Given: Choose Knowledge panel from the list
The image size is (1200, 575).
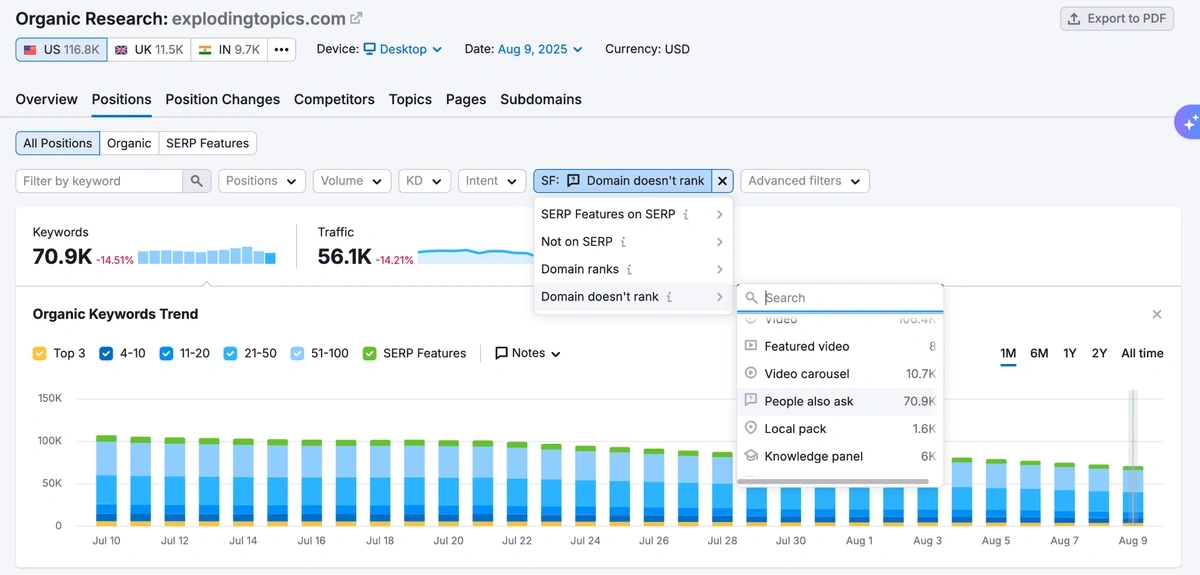Looking at the screenshot, I should (840, 456).
